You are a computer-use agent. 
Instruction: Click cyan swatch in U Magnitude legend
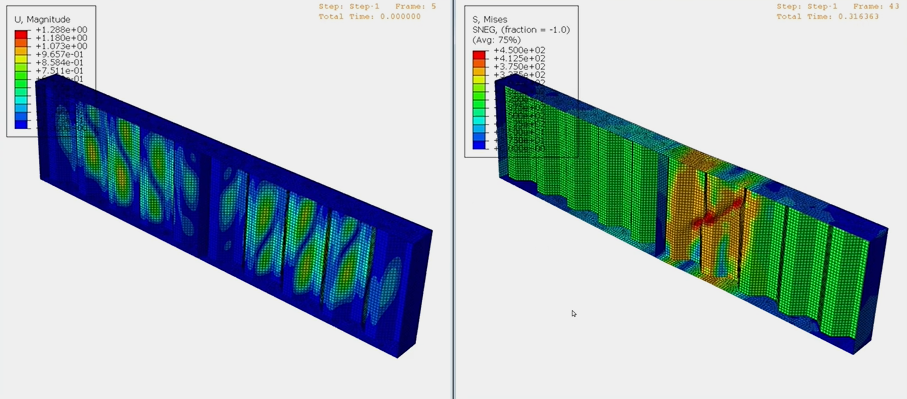(x=21, y=99)
